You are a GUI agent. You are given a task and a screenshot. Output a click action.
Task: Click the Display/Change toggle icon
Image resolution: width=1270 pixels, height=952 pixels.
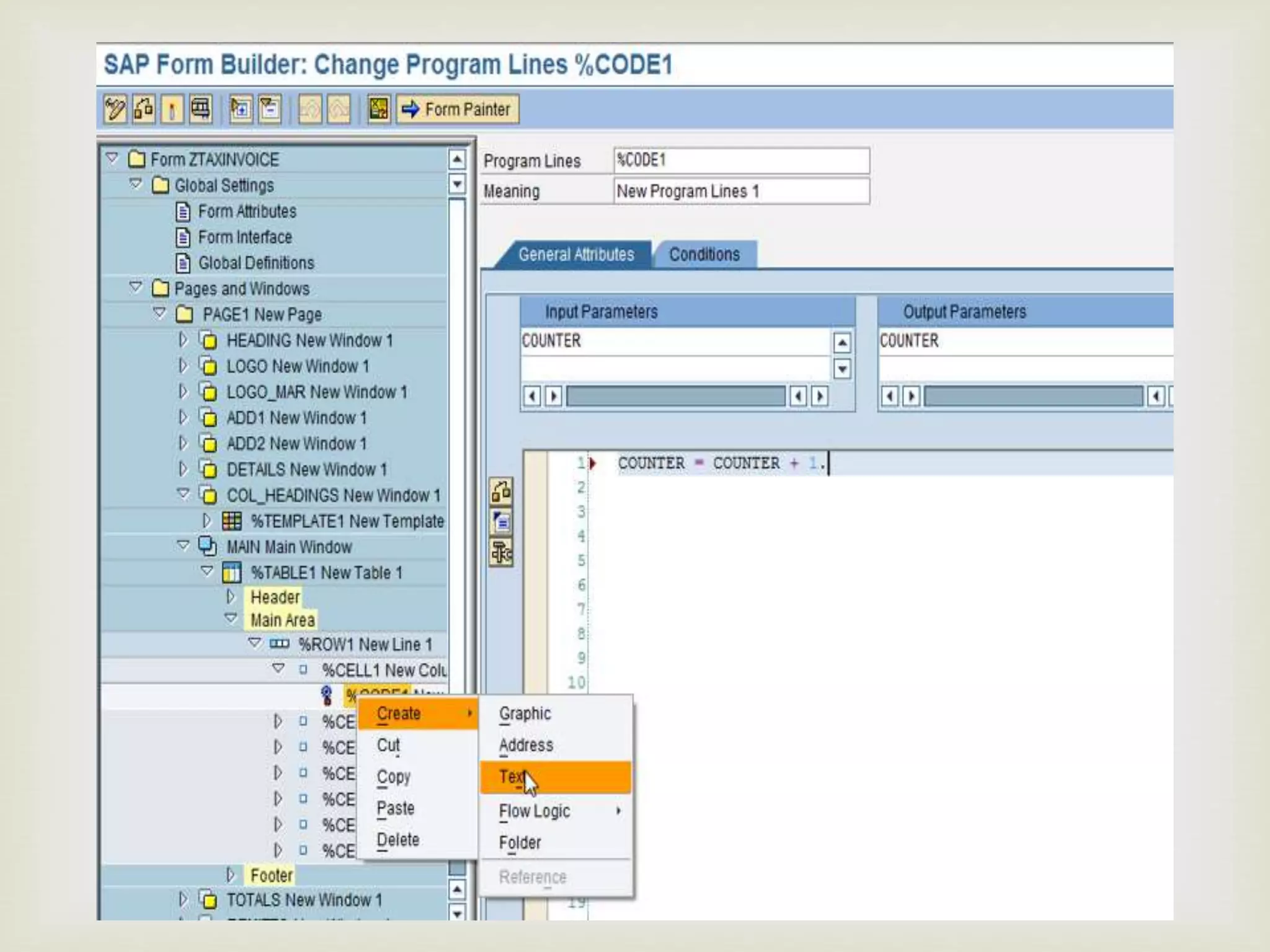115,110
